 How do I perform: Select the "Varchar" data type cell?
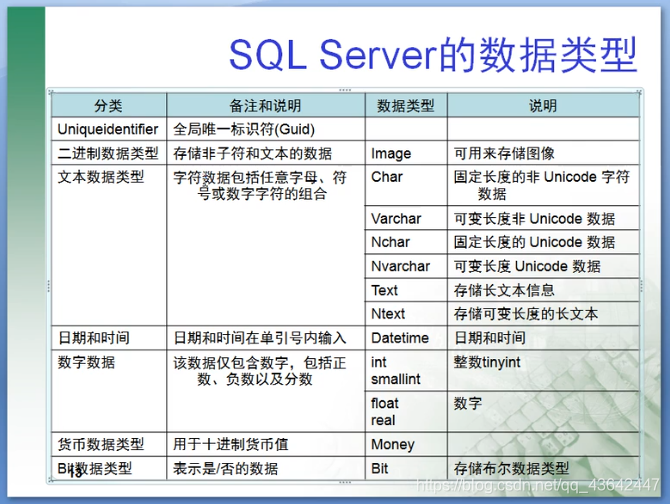(406, 218)
